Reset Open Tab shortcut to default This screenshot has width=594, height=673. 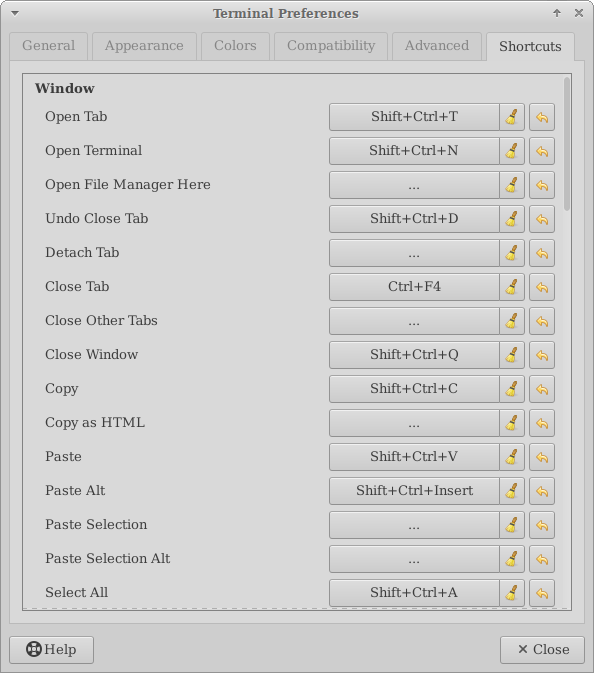pos(542,117)
